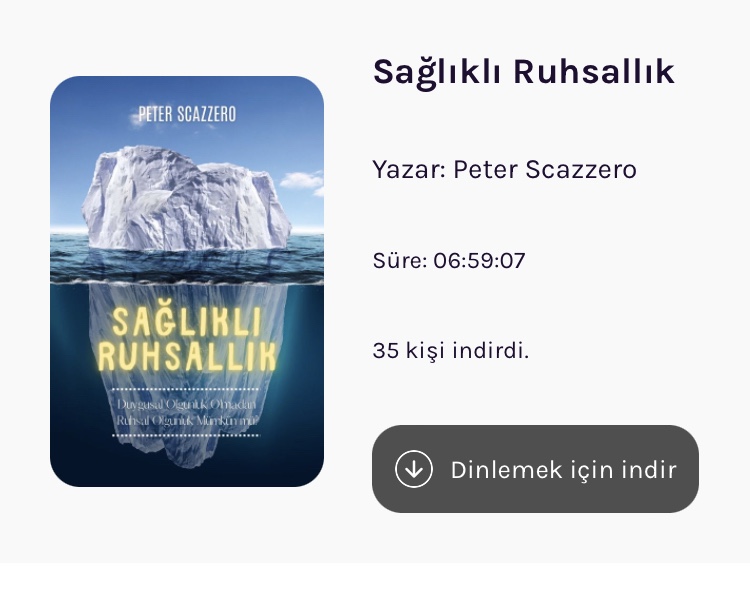
Task: Select the 'Sağlıklı Ruhsallık' heading title
Action: [x=524, y=72]
